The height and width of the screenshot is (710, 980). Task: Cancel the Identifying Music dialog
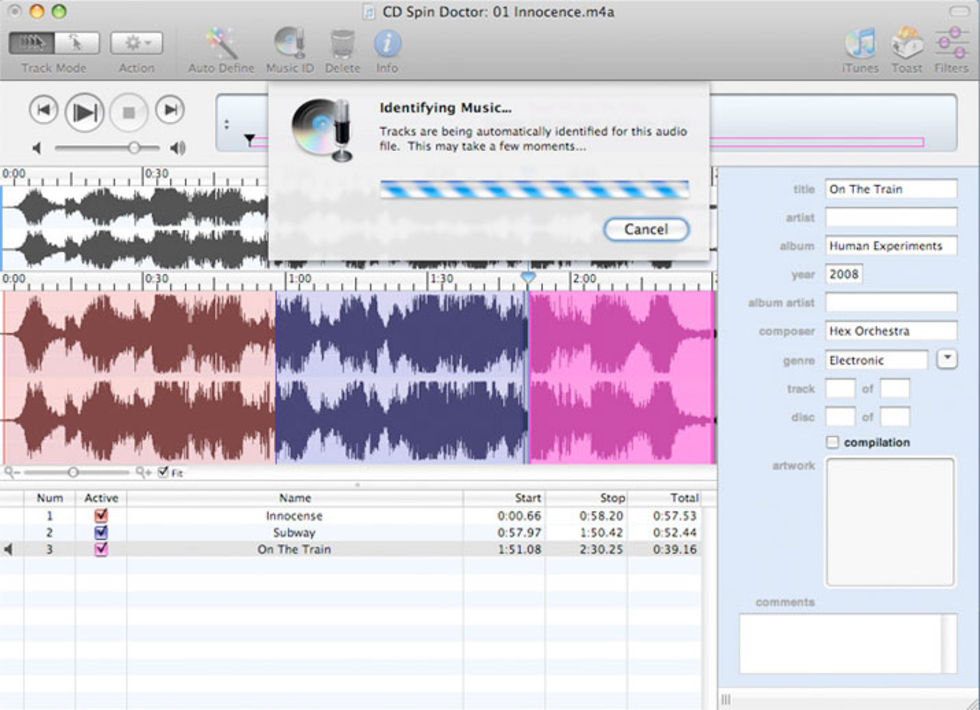(646, 229)
